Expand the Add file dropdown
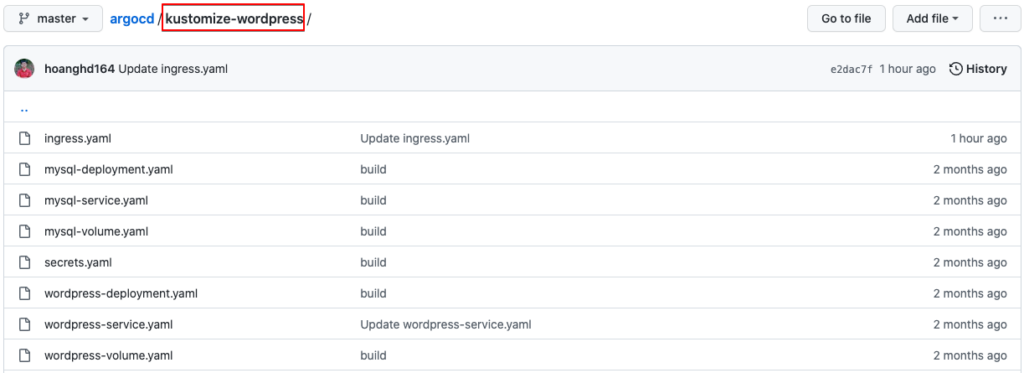 coord(933,19)
